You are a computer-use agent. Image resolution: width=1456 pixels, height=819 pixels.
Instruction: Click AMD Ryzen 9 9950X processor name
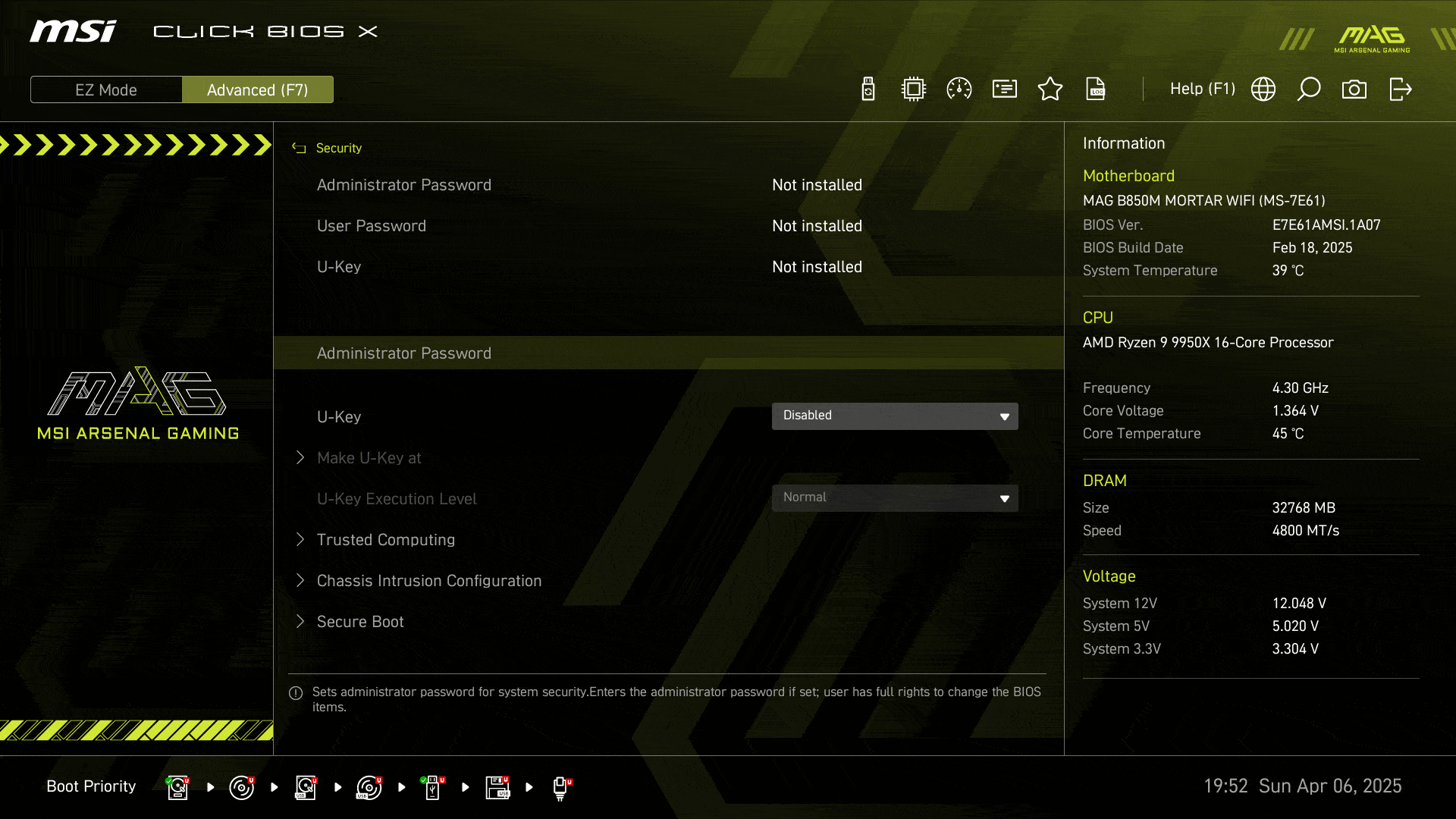tap(1208, 343)
